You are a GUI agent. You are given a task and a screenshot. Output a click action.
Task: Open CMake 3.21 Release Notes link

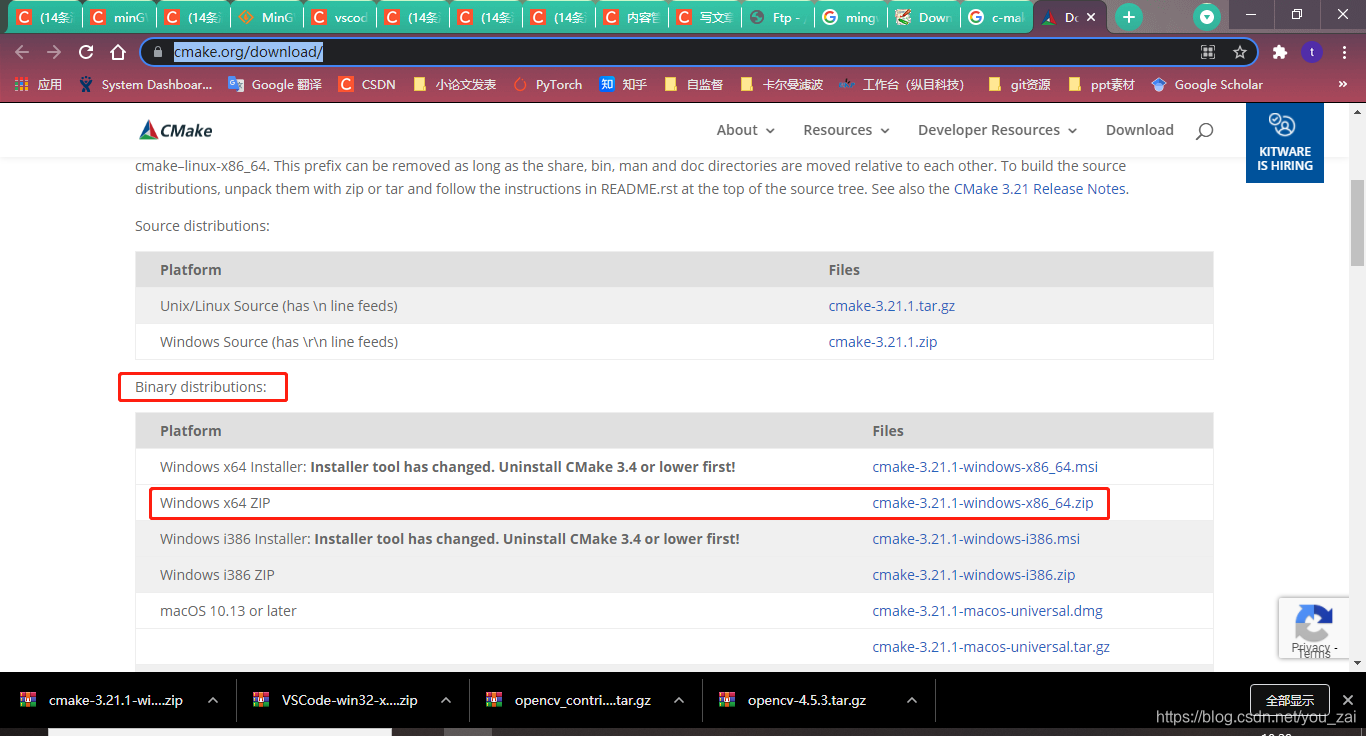click(1040, 189)
